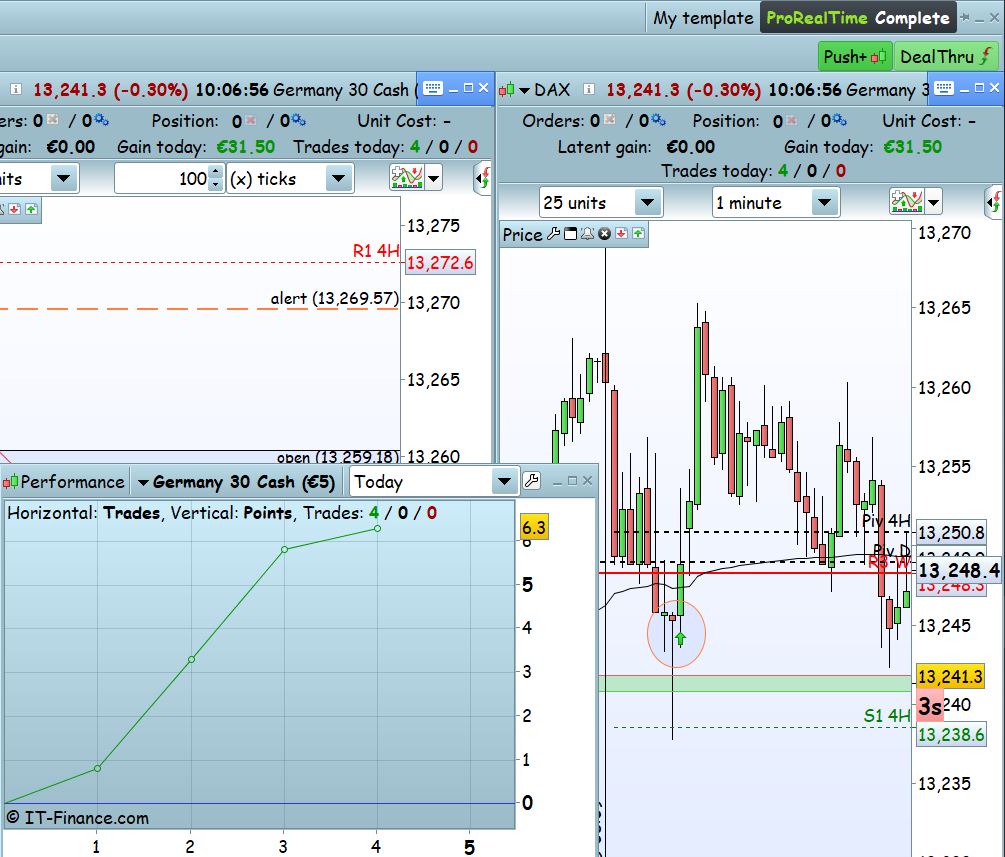This screenshot has height=857, width=1005.
Task: Move Price panel up with green arrow
Action: click(638, 233)
